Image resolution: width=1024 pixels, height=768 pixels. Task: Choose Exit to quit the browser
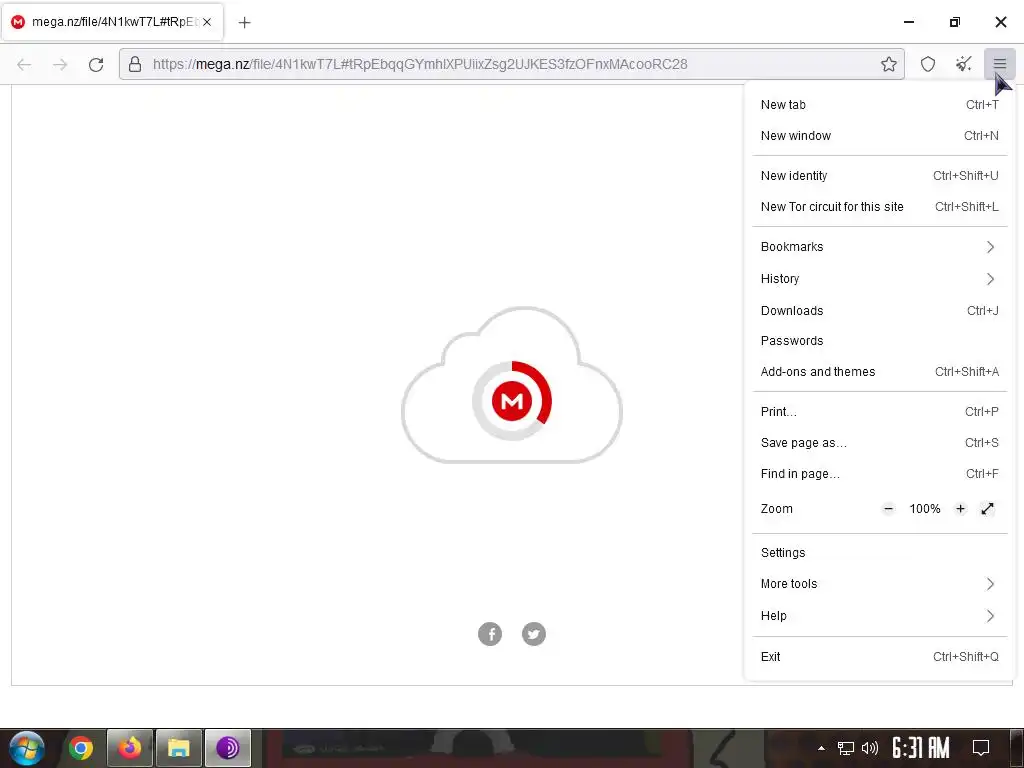[x=880, y=656]
